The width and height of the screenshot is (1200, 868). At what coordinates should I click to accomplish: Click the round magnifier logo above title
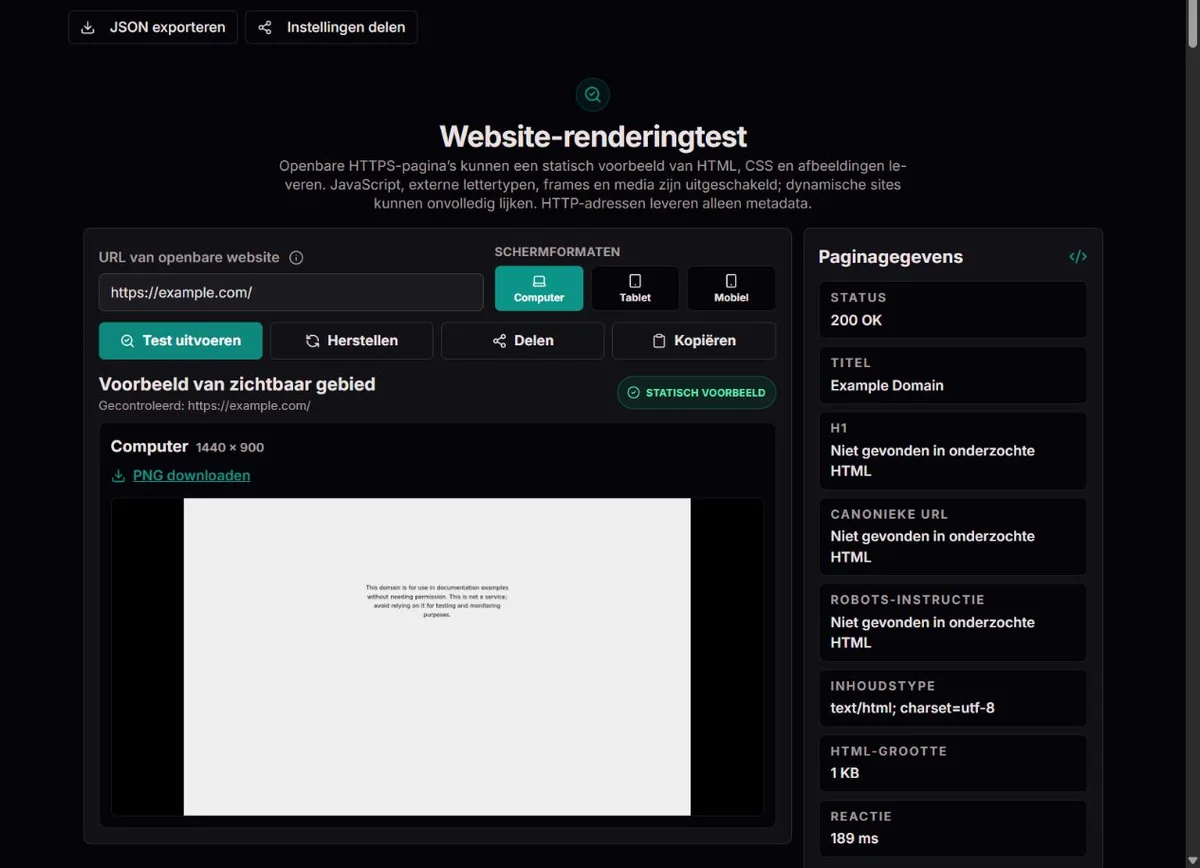pyautogui.click(x=593, y=95)
